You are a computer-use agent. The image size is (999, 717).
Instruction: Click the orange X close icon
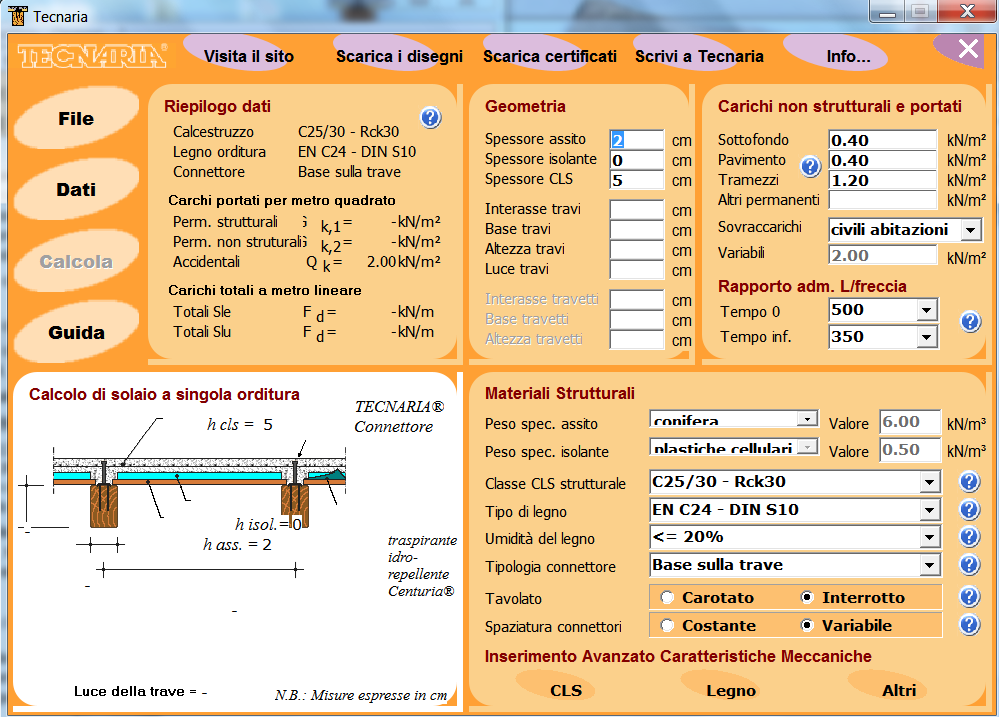coord(968,48)
